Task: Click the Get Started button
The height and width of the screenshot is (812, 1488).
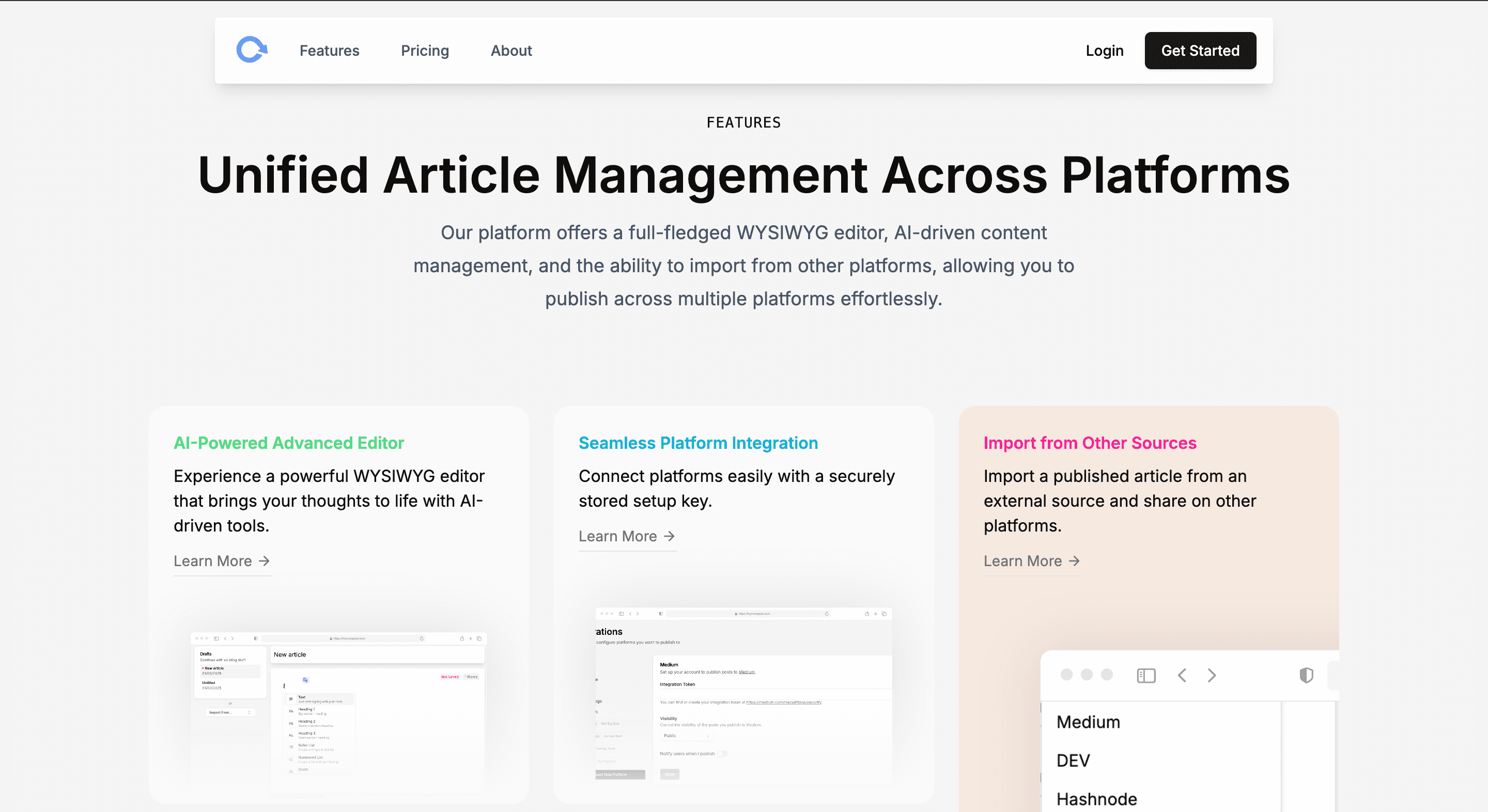Action: click(x=1200, y=50)
